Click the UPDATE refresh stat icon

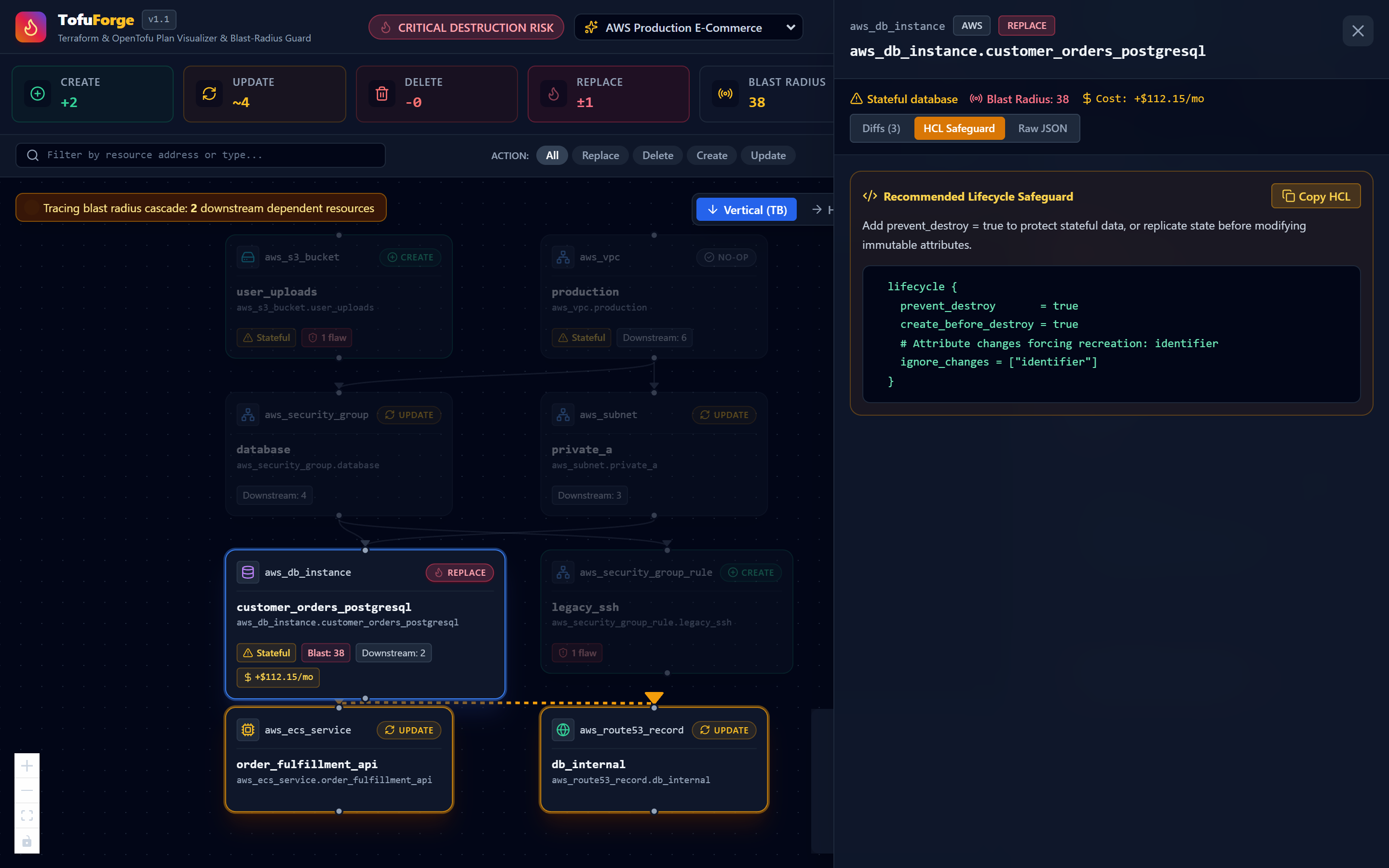click(209, 93)
